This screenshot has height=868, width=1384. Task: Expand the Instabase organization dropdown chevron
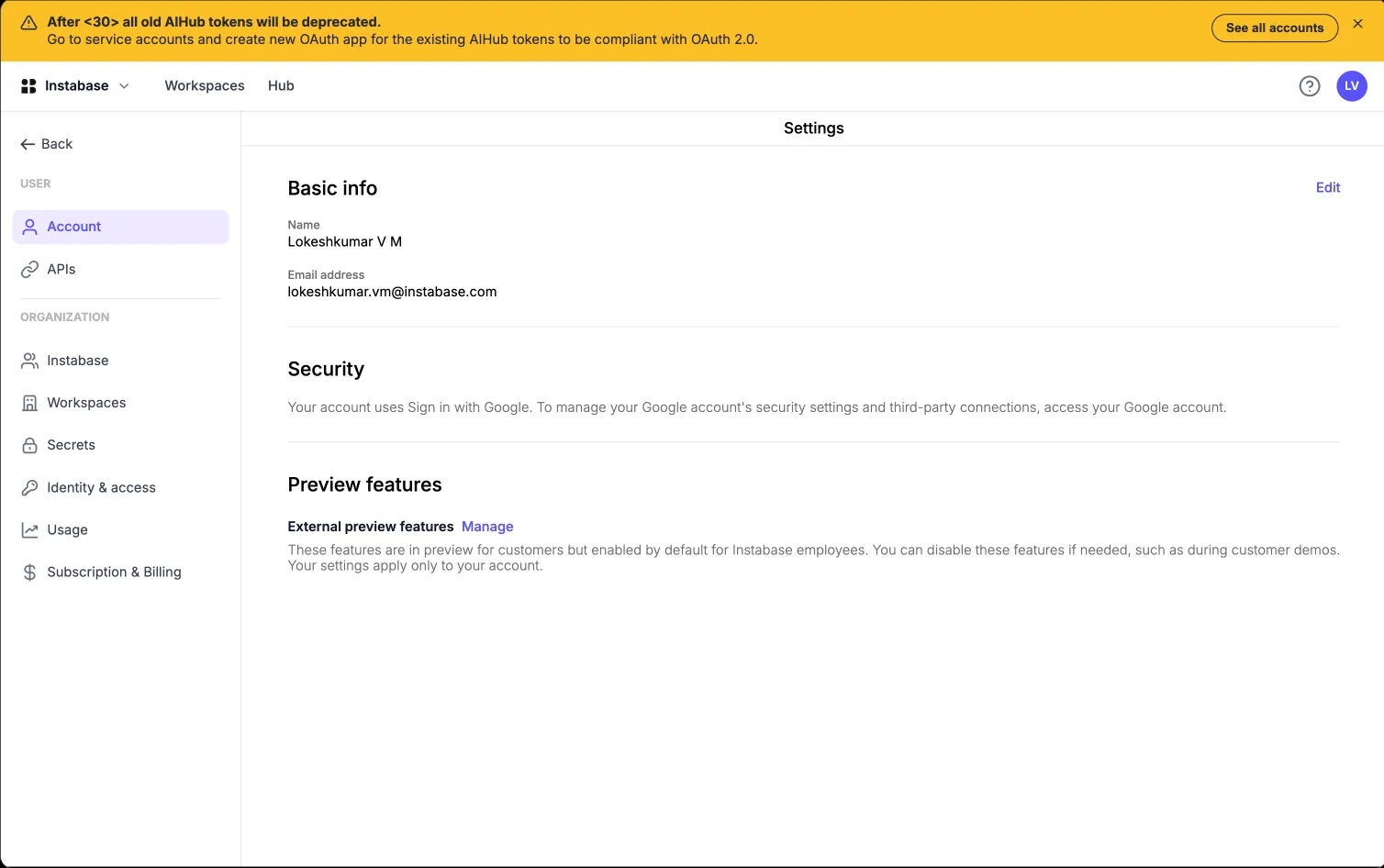[124, 86]
